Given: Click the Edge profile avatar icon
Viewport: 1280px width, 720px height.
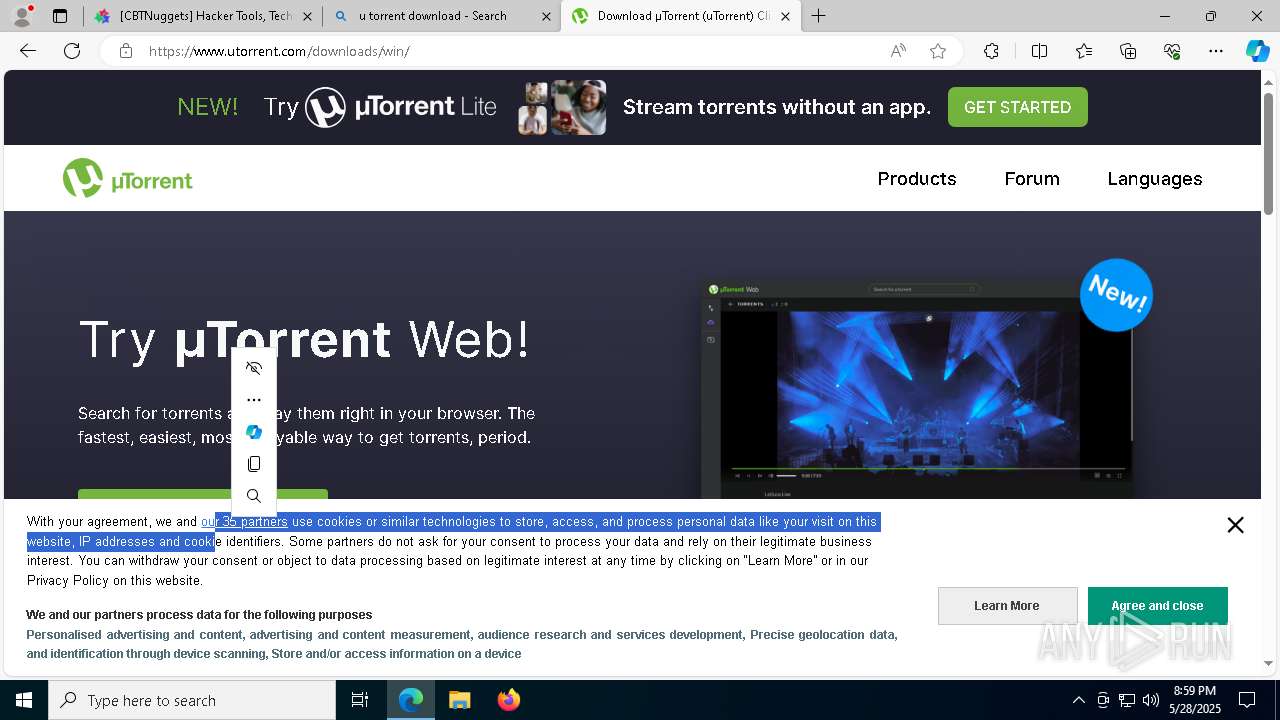Looking at the screenshot, I should click(x=21, y=16).
